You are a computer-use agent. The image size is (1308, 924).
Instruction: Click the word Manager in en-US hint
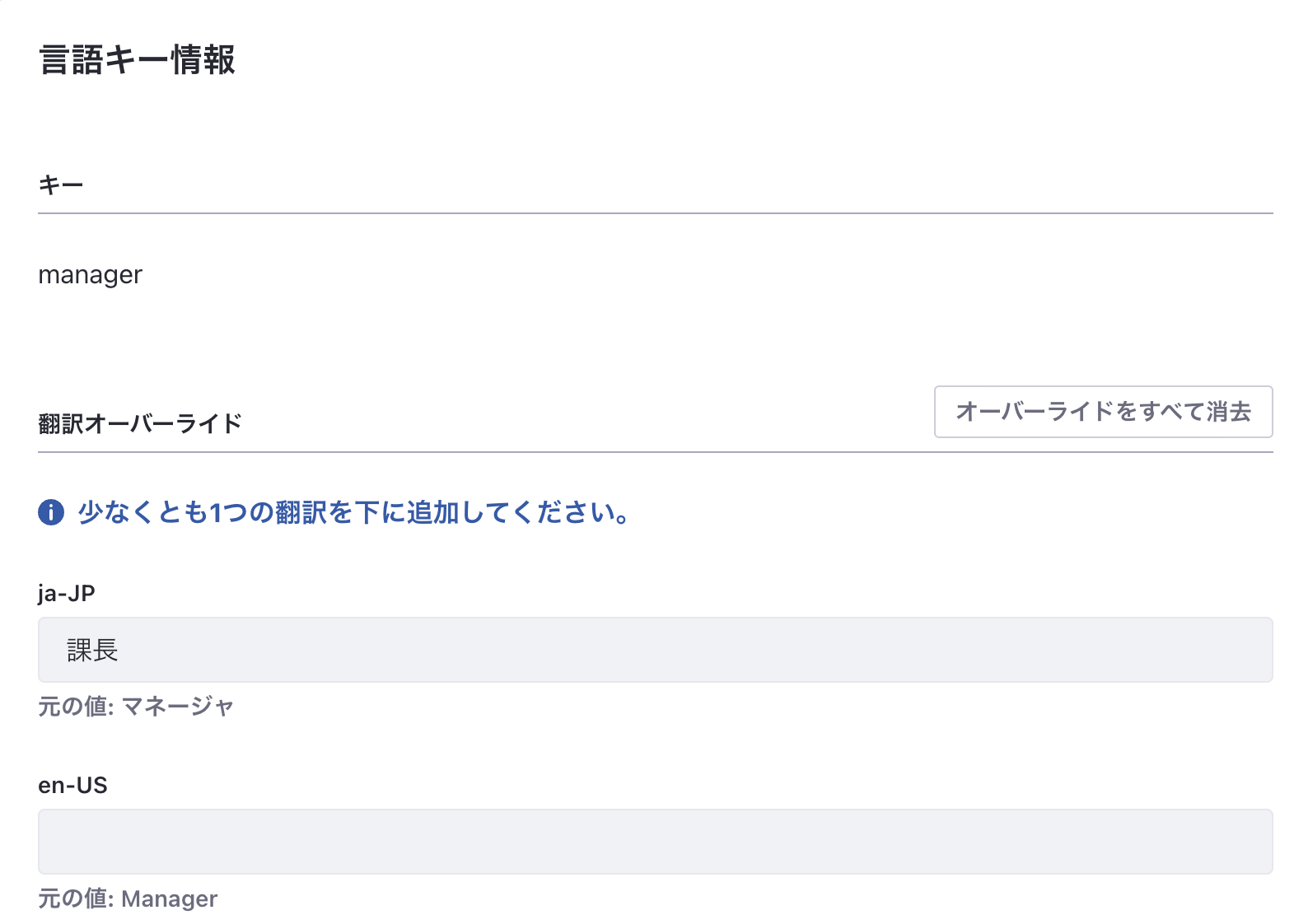point(169,898)
